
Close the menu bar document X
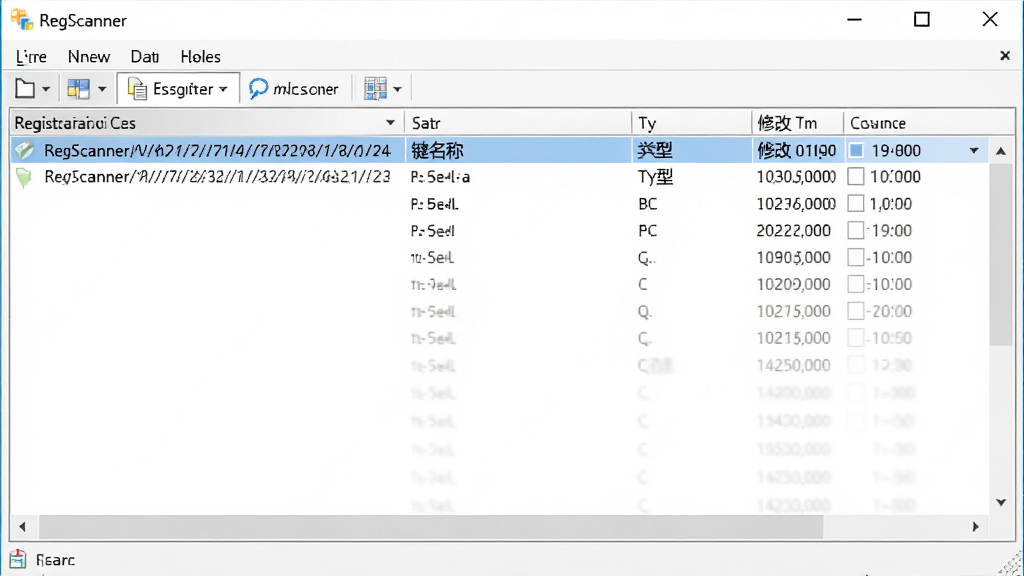point(1005,56)
